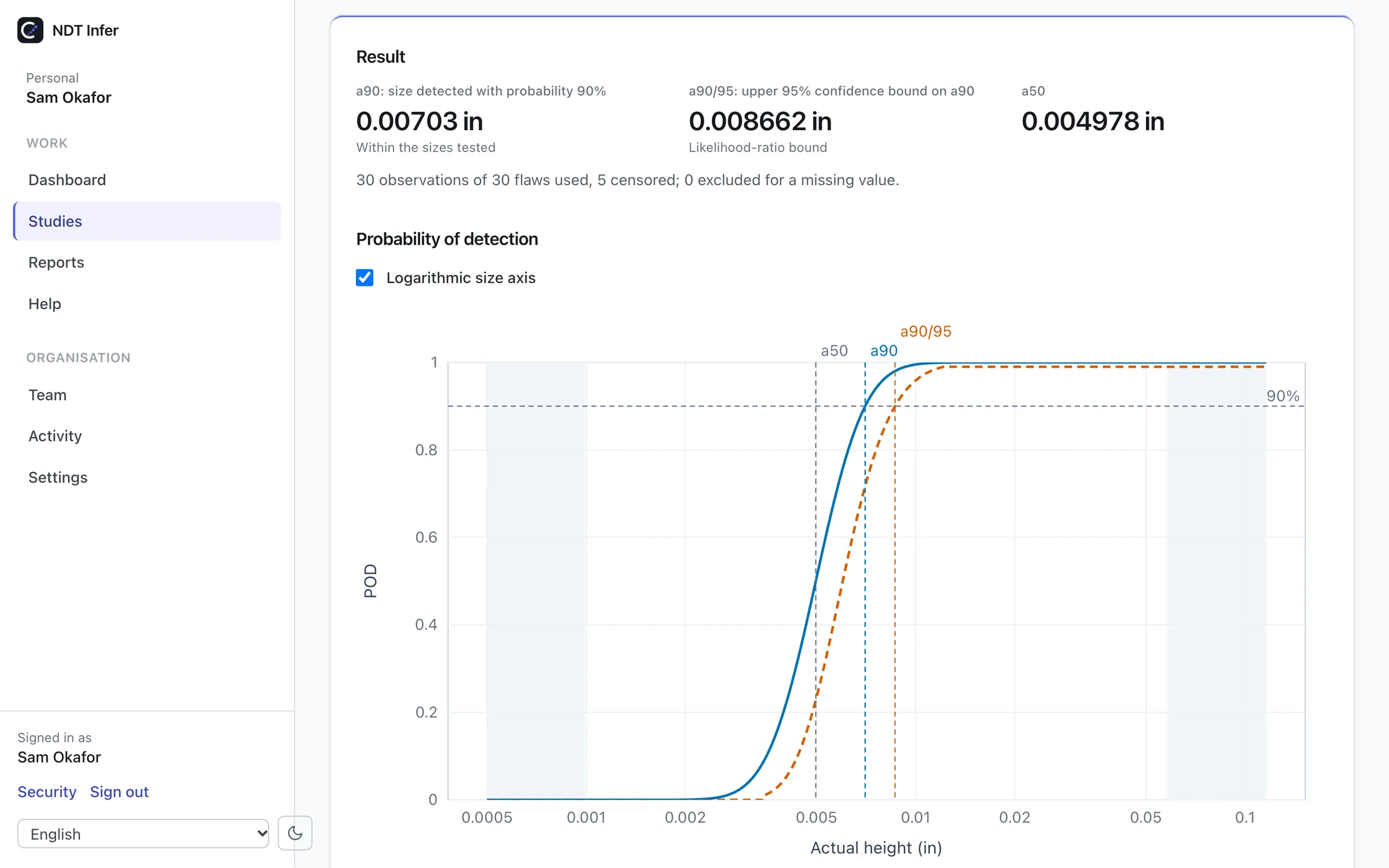Open organisation Settings
The height and width of the screenshot is (868, 1389).
tap(147, 477)
